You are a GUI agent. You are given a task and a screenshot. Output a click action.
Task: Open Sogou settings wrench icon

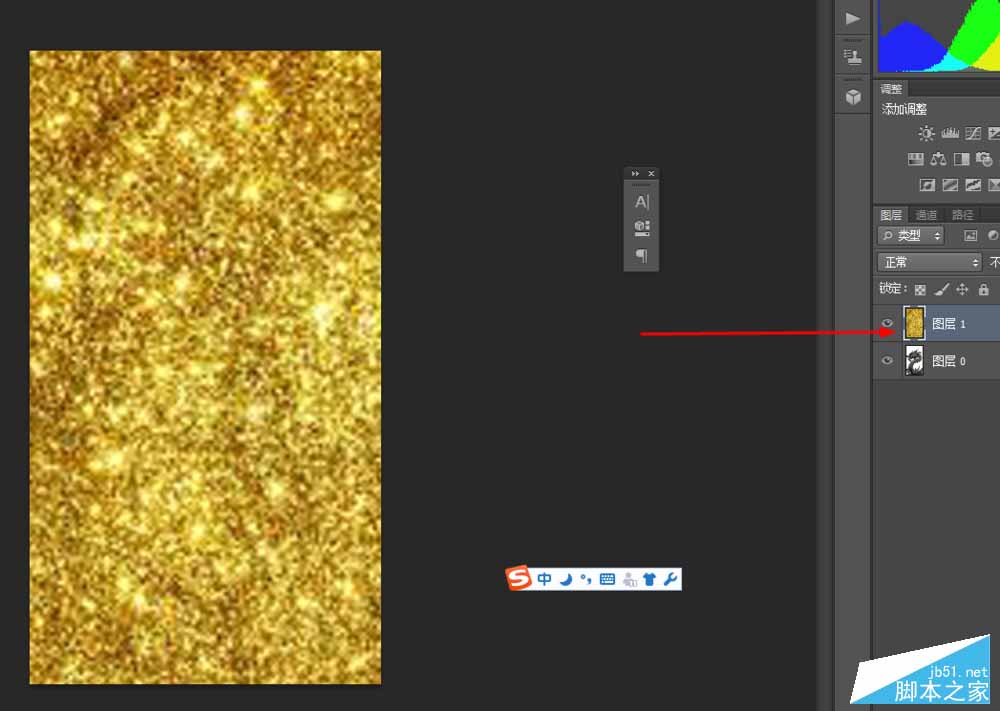[x=670, y=579]
